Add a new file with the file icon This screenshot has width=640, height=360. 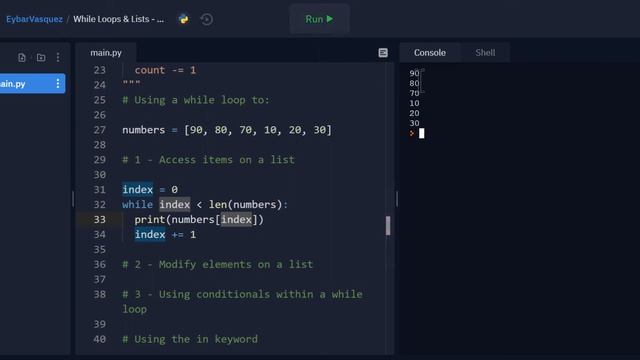[22, 58]
